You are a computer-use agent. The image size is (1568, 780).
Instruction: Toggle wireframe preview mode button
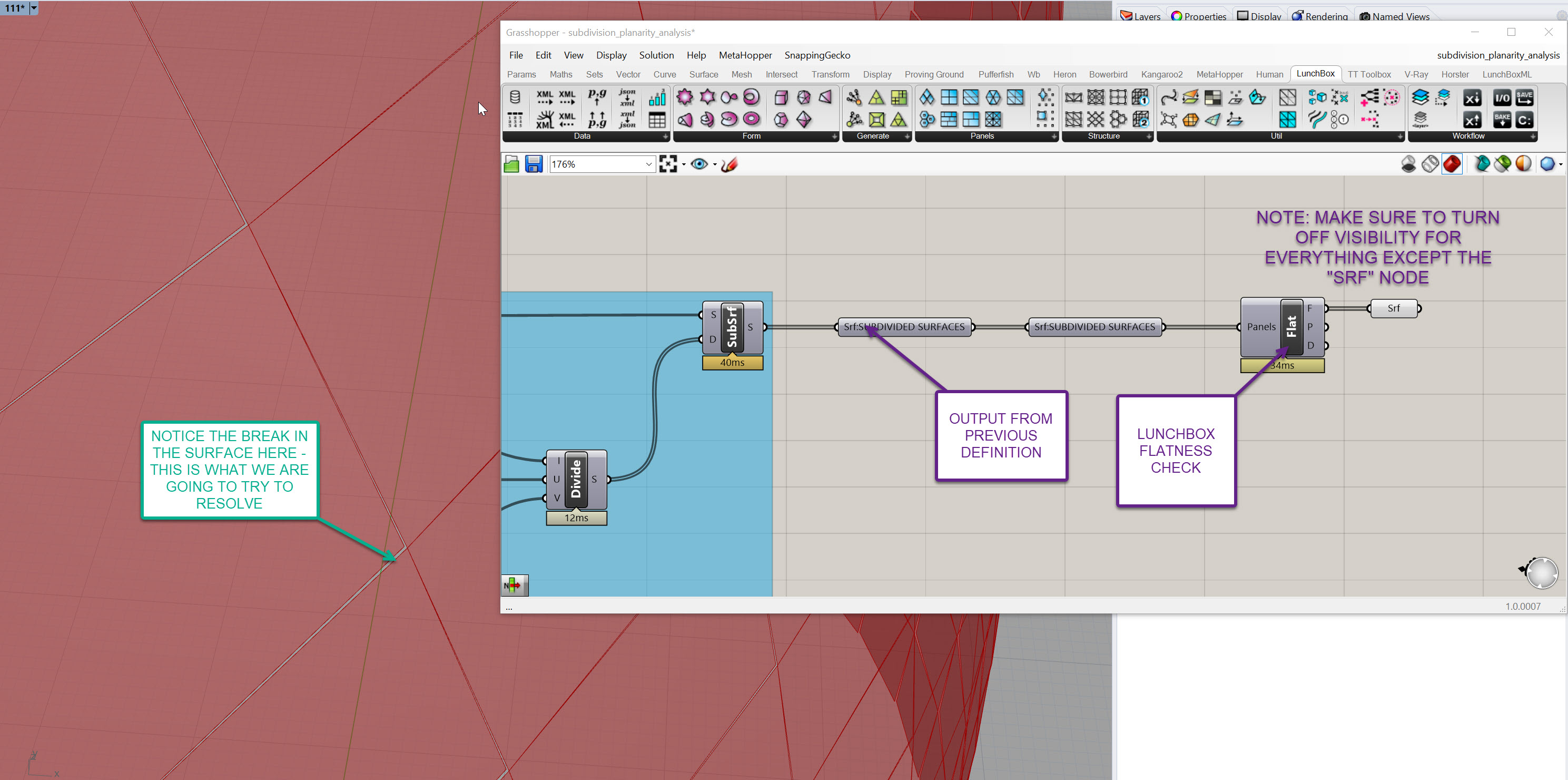tap(1430, 164)
